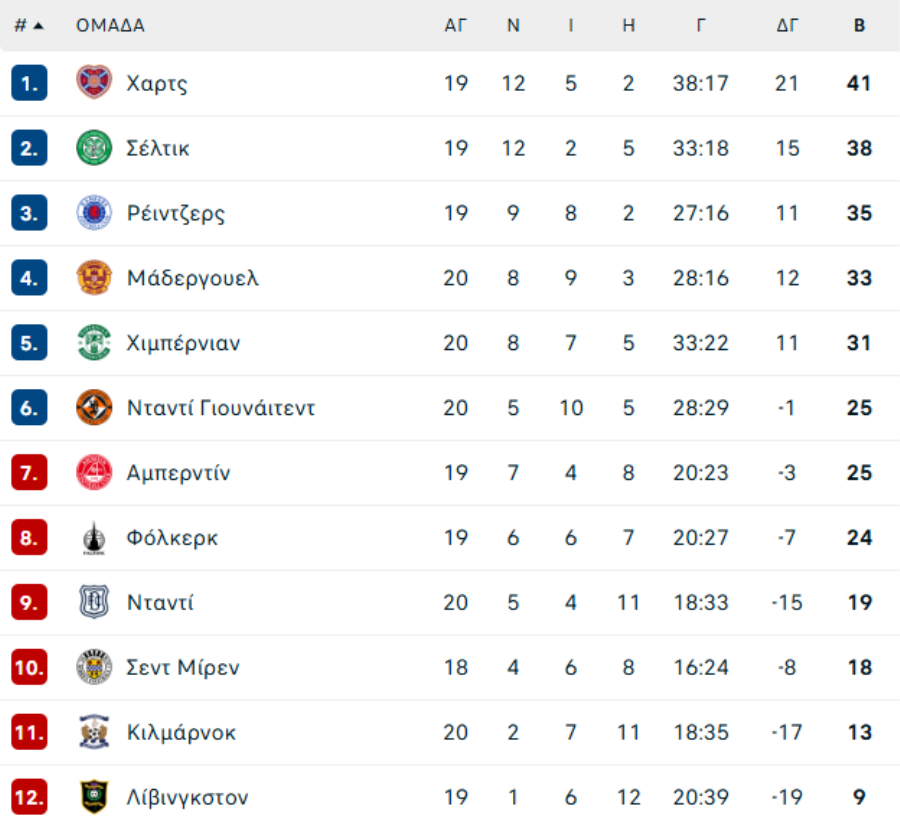Click the Νταντί Γιουνάιτεντ club crest icon

tap(94, 408)
